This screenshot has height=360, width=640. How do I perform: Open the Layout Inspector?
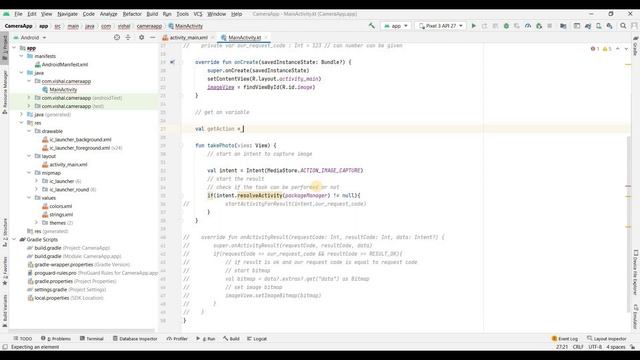pos(607,339)
